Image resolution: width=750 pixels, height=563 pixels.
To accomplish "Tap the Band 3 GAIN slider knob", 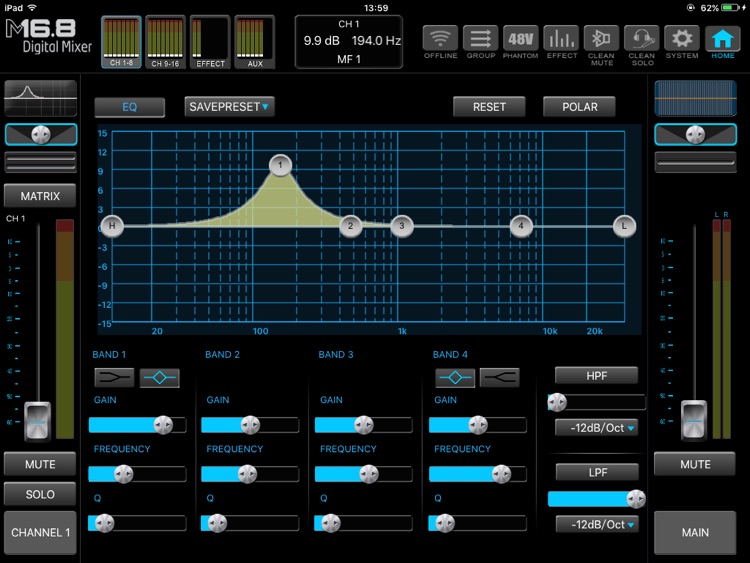I will tap(364, 425).
